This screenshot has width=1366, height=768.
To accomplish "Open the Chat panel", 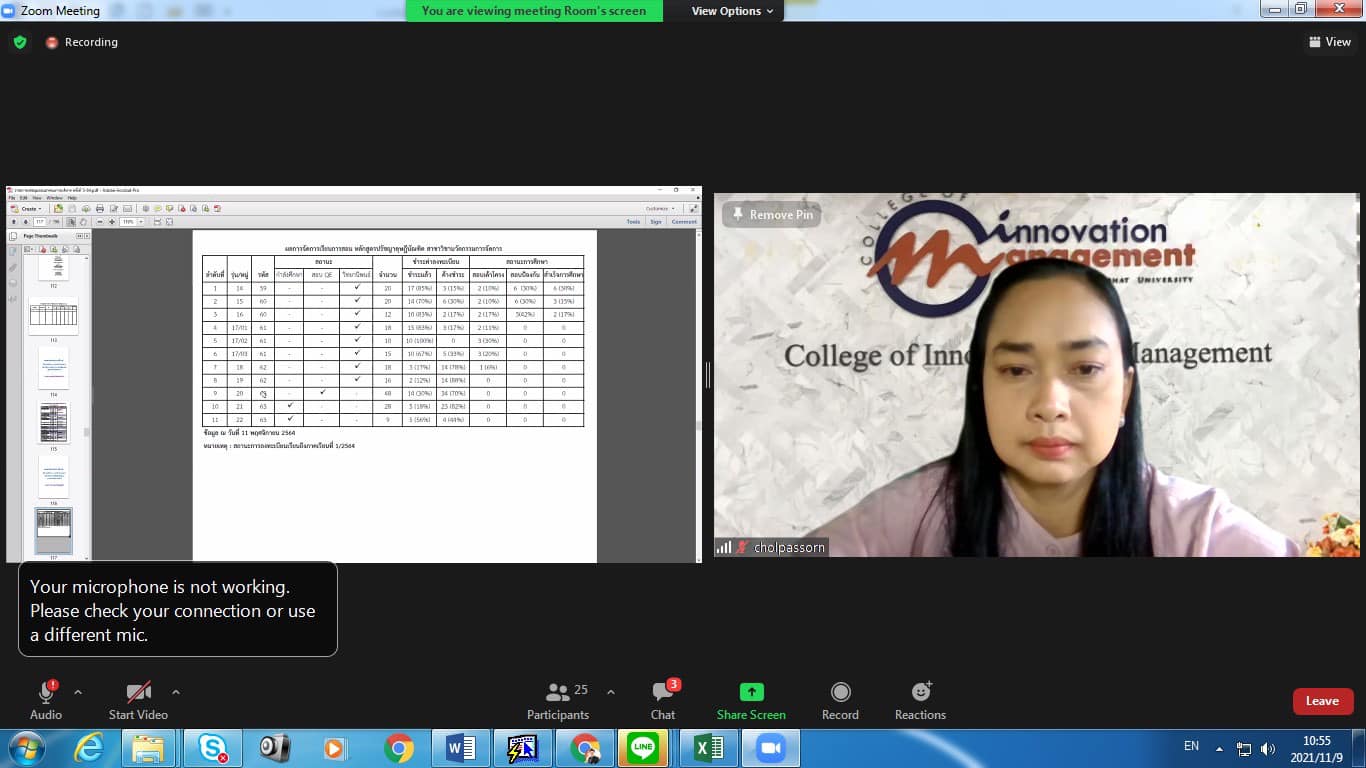I will pos(663,700).
